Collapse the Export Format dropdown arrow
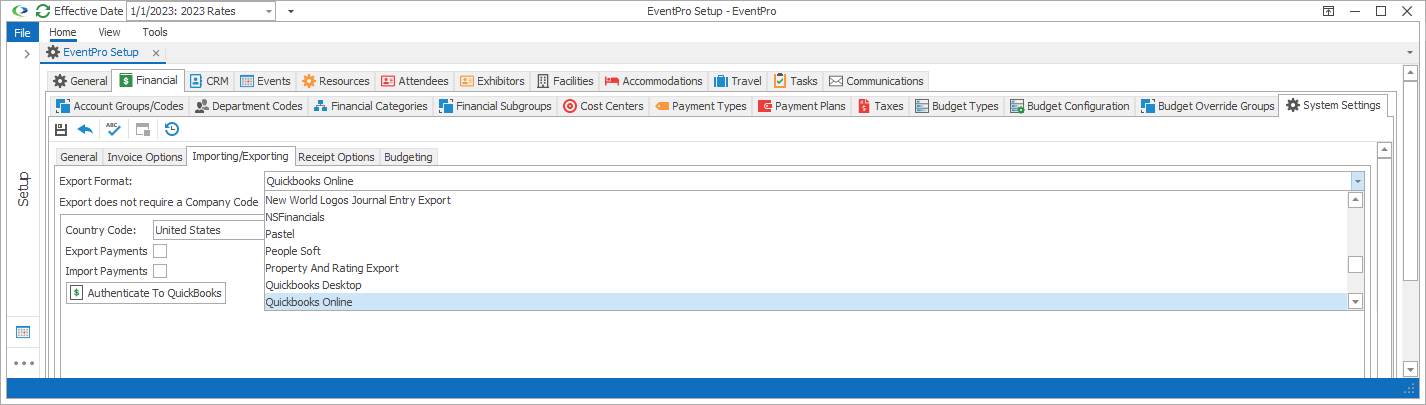Viewport: 1426px width, 405px height. [x=1357, y=181]
